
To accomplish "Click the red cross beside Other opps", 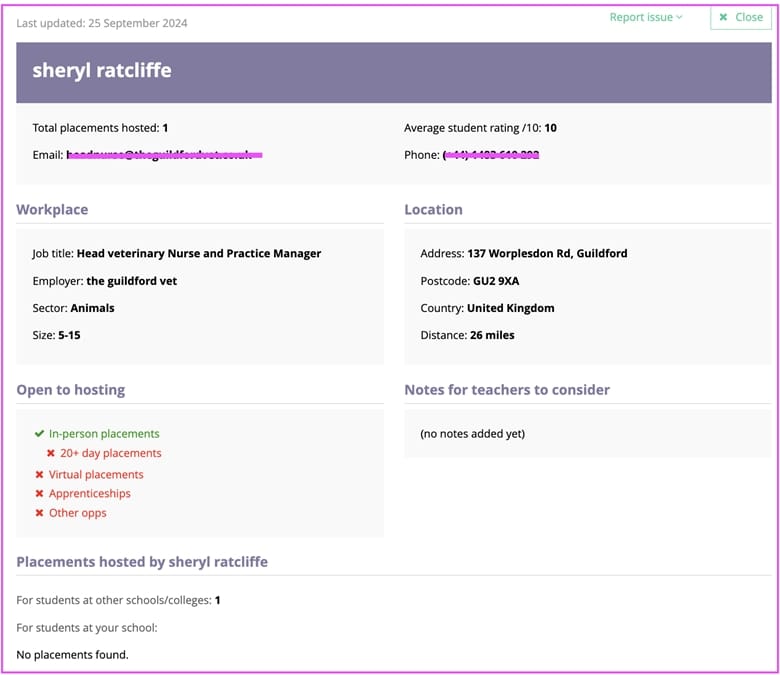I will pyautogui.click(x=39, y=513).
